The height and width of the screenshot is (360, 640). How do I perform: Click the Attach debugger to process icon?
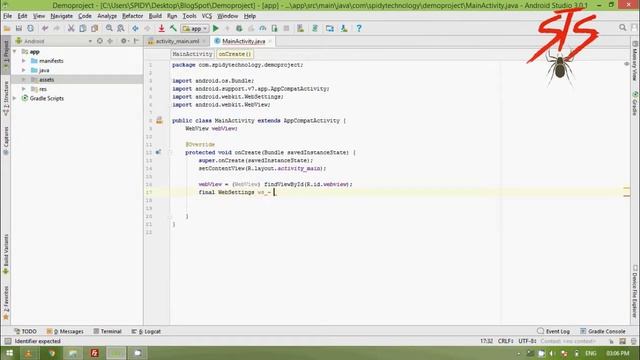coord(275,29)
